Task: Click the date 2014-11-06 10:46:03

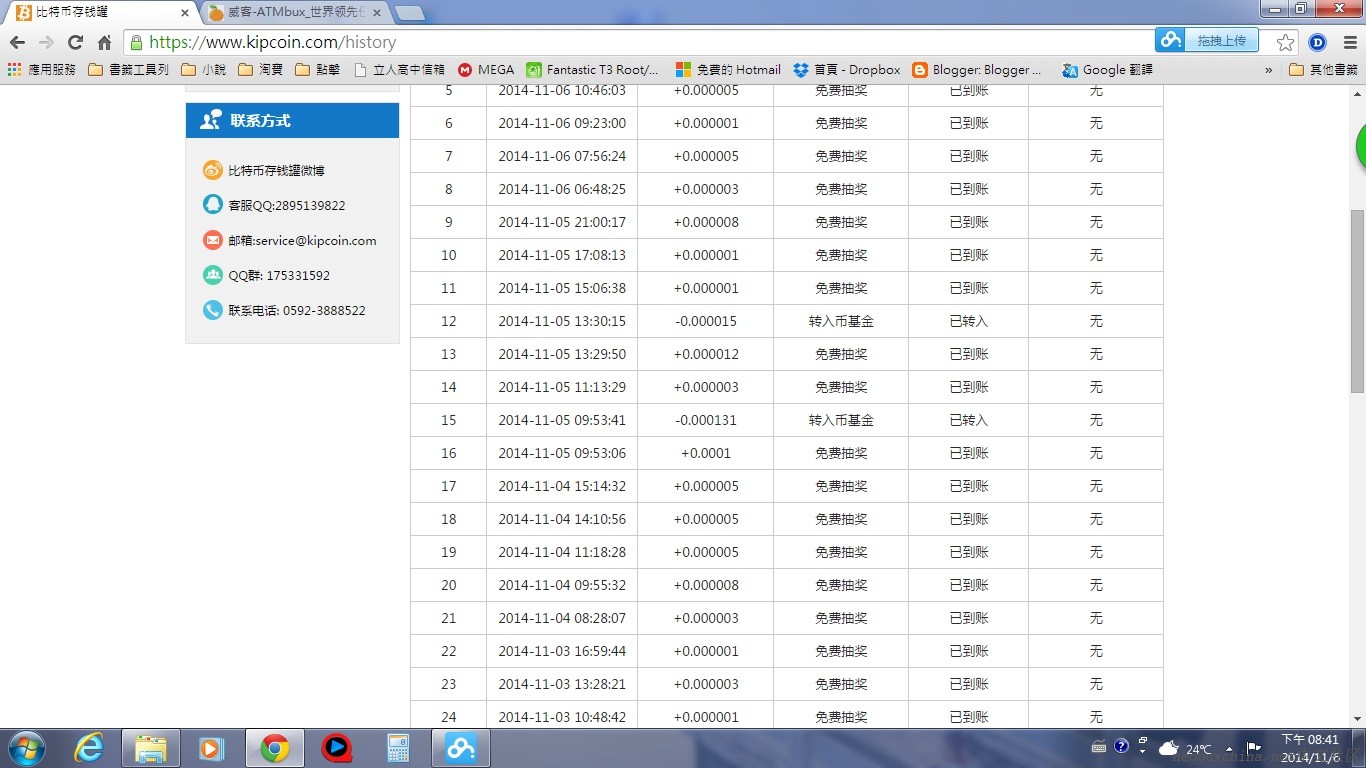Action: [562, 90]
